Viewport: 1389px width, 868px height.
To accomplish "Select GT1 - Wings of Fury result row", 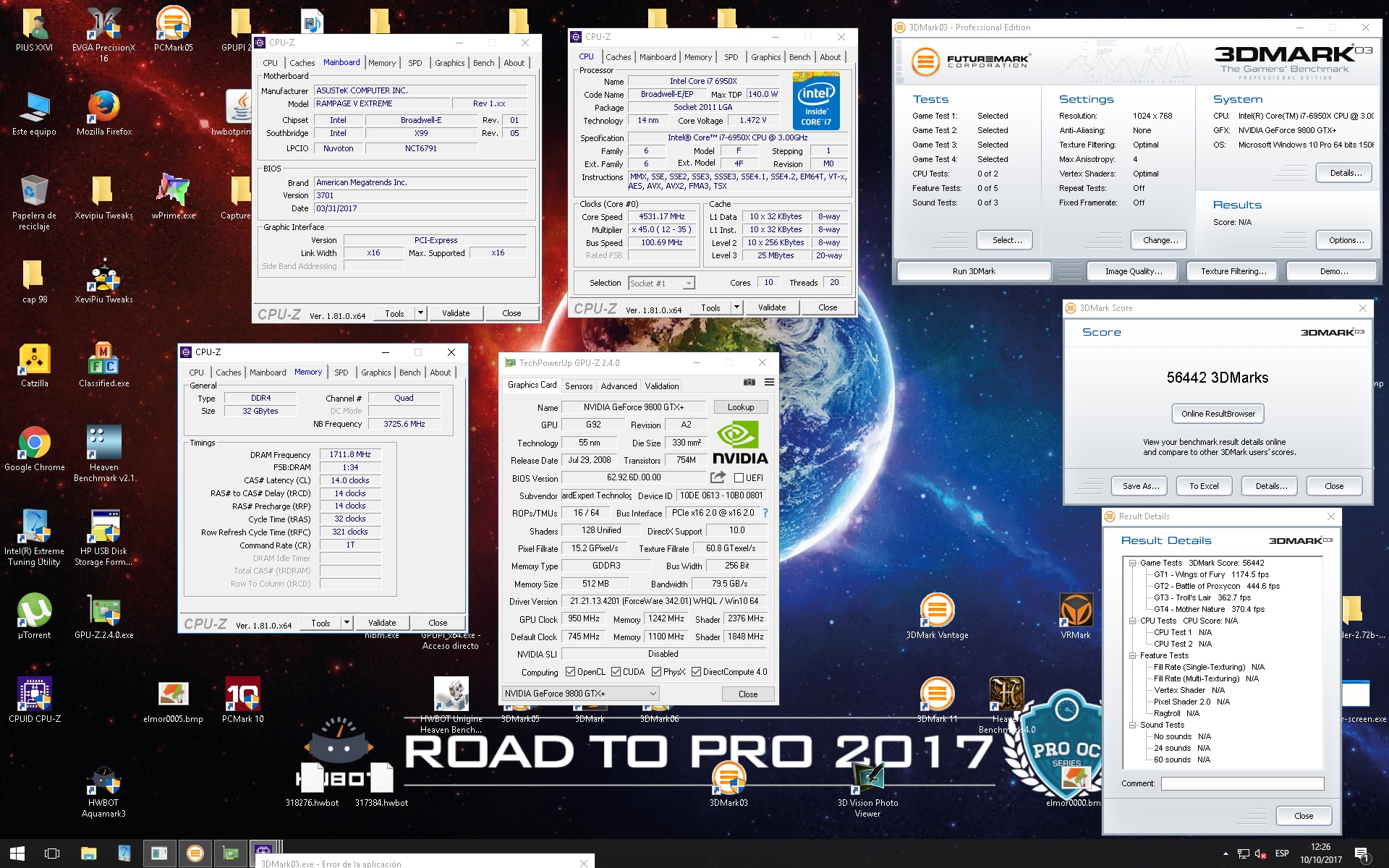I will point(1211,574).
